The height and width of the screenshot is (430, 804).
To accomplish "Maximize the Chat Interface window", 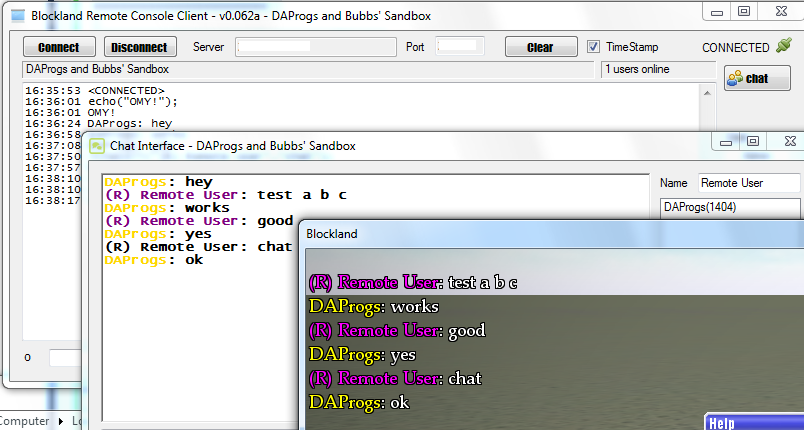I will (x=753, y=141).
